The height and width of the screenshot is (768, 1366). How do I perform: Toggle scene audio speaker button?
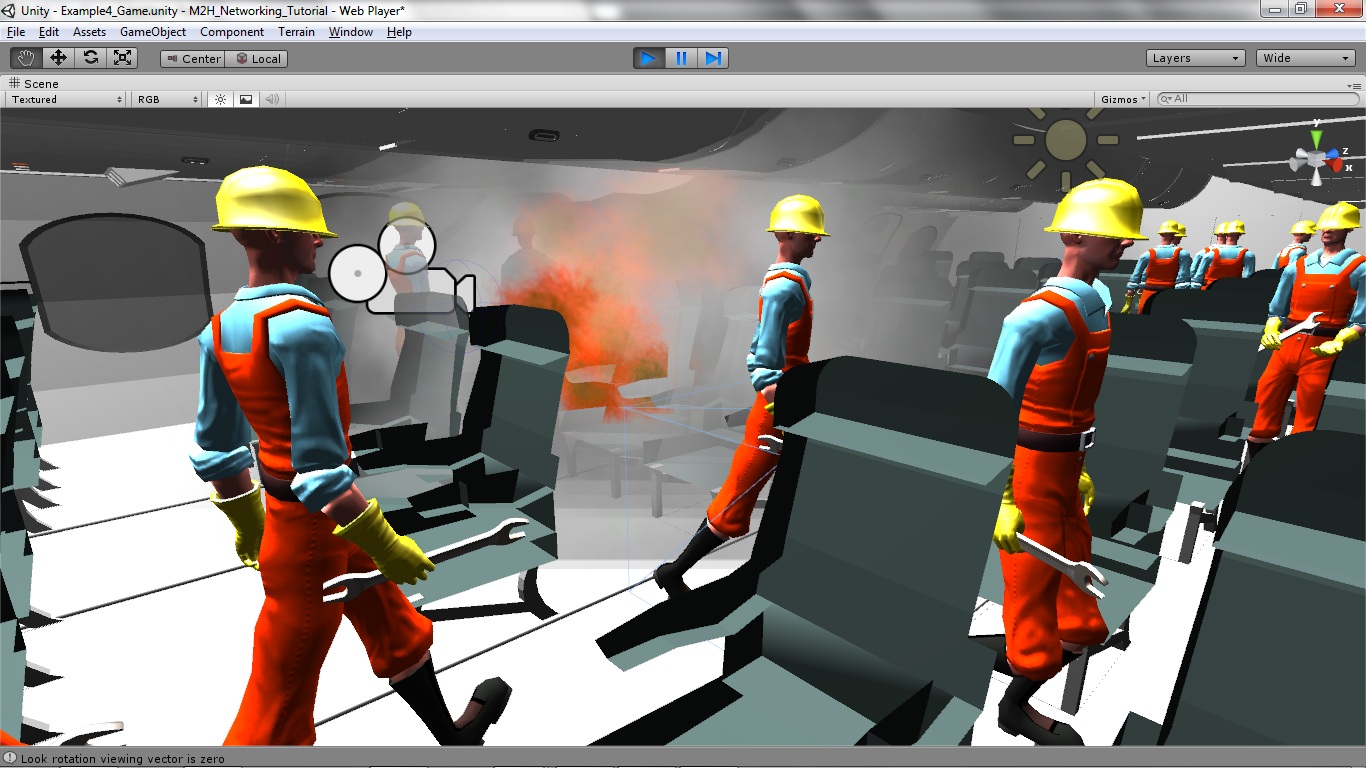pos(272,99)
